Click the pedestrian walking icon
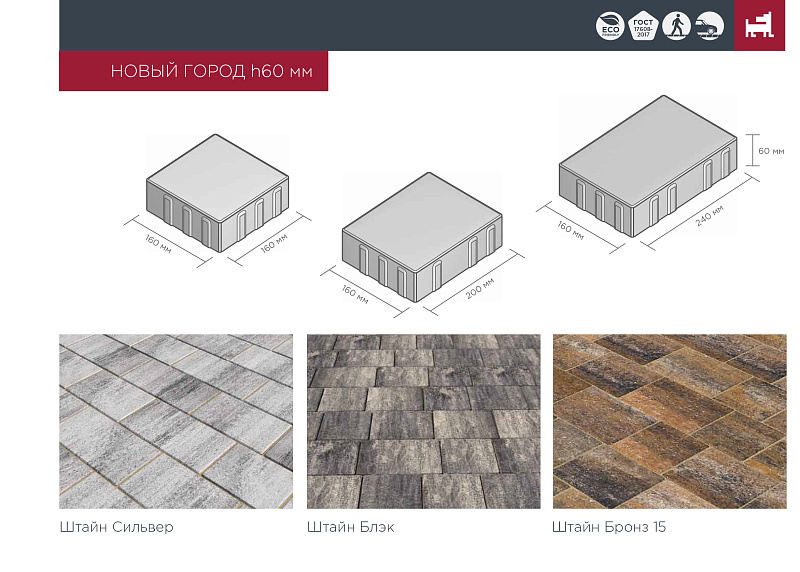This screenshot has width=800, height=572. [677, 26]
